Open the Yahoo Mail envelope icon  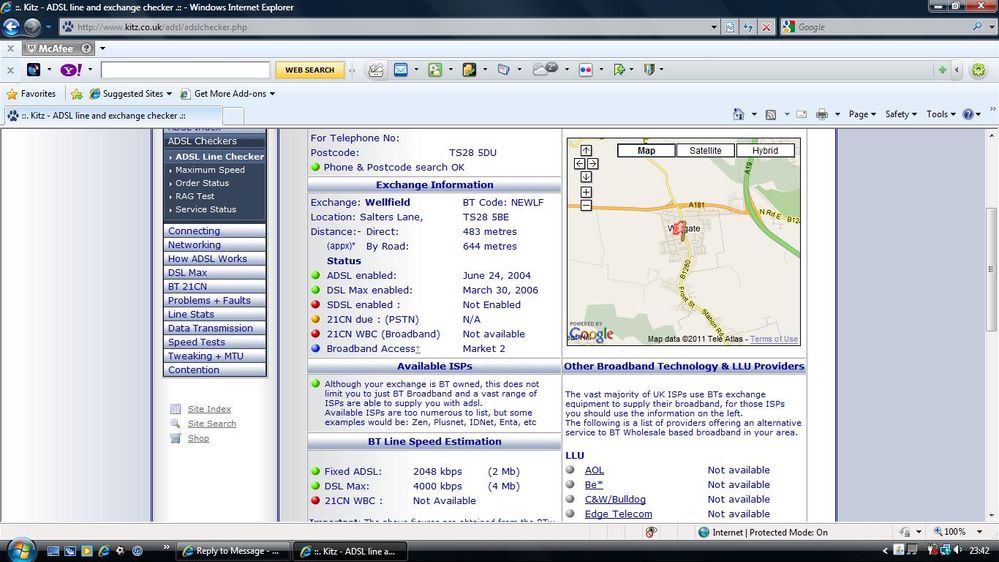point(401,69)
